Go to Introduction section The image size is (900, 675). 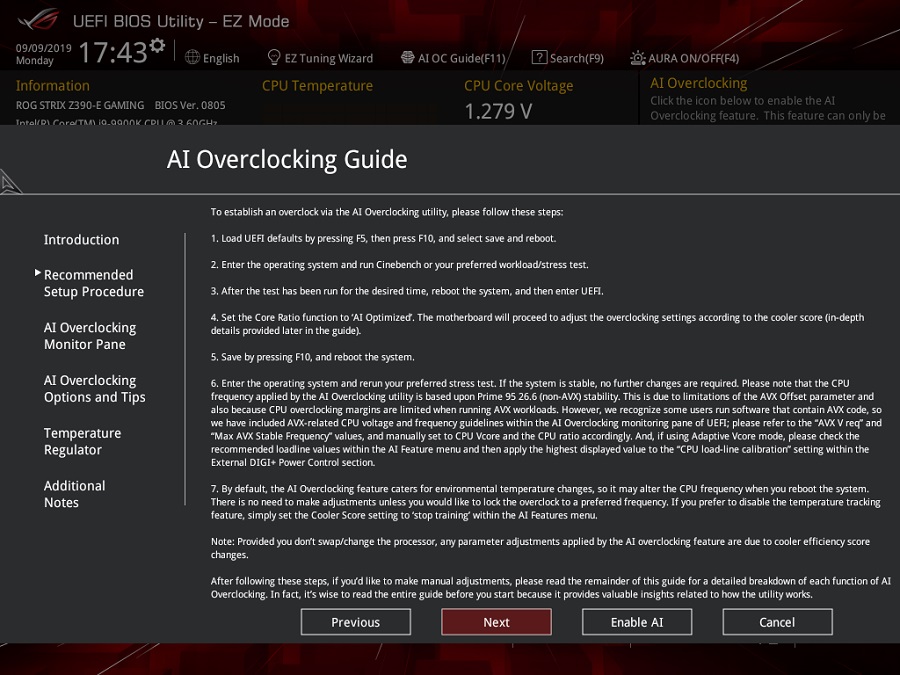pos(82,240)
